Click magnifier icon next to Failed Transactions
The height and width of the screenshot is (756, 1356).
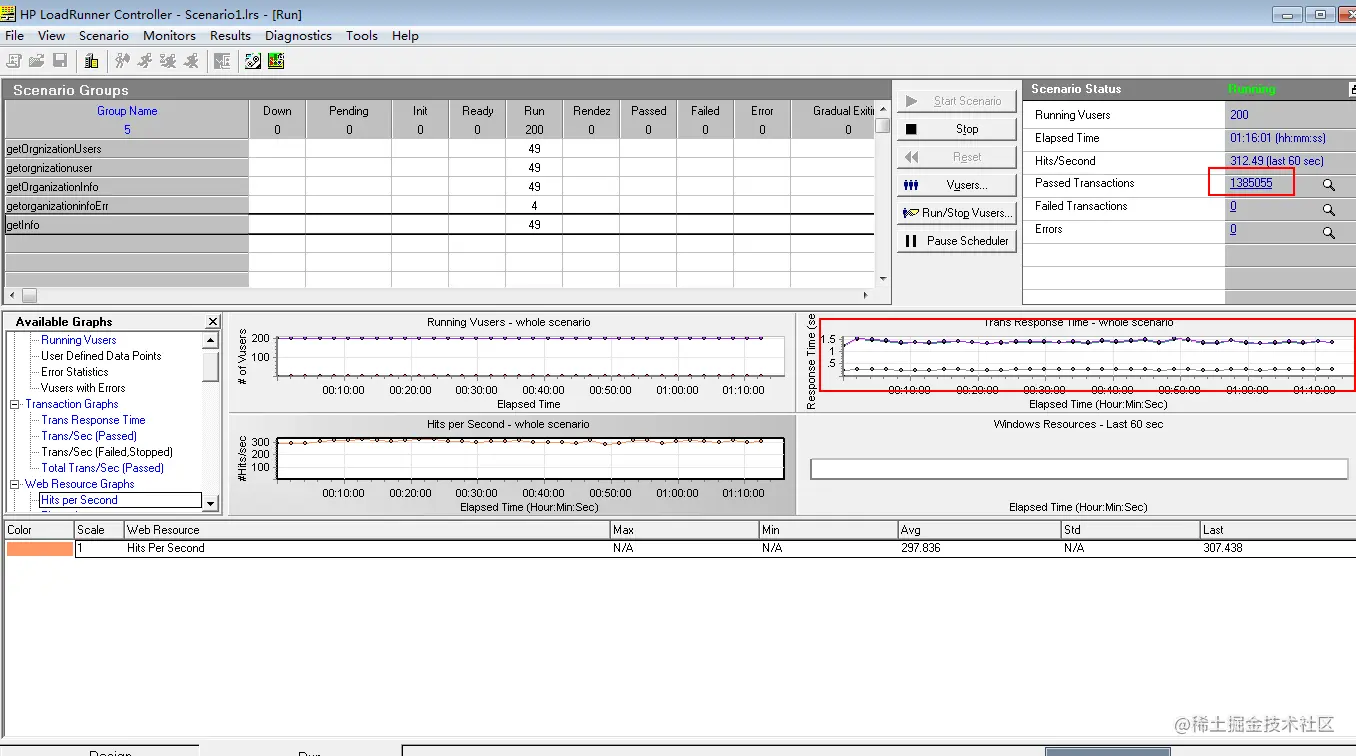pyautogui.click(x=1329, y=209)
